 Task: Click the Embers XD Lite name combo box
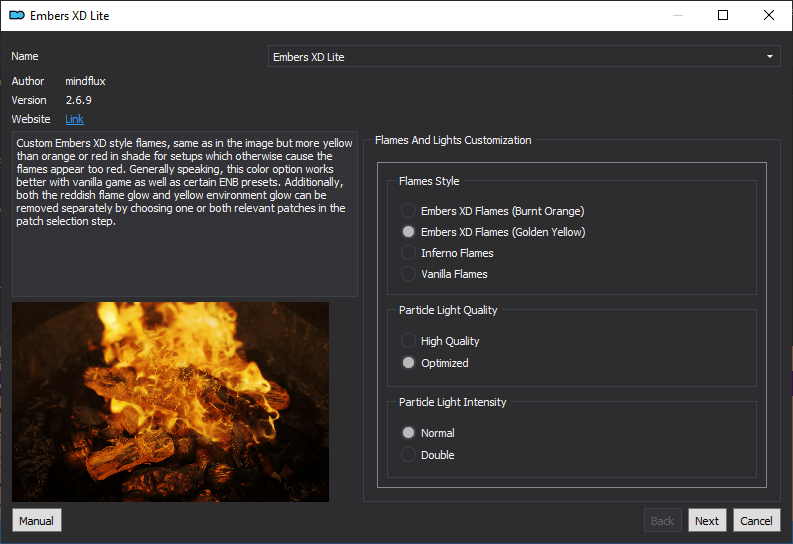[x=524, y=57]
